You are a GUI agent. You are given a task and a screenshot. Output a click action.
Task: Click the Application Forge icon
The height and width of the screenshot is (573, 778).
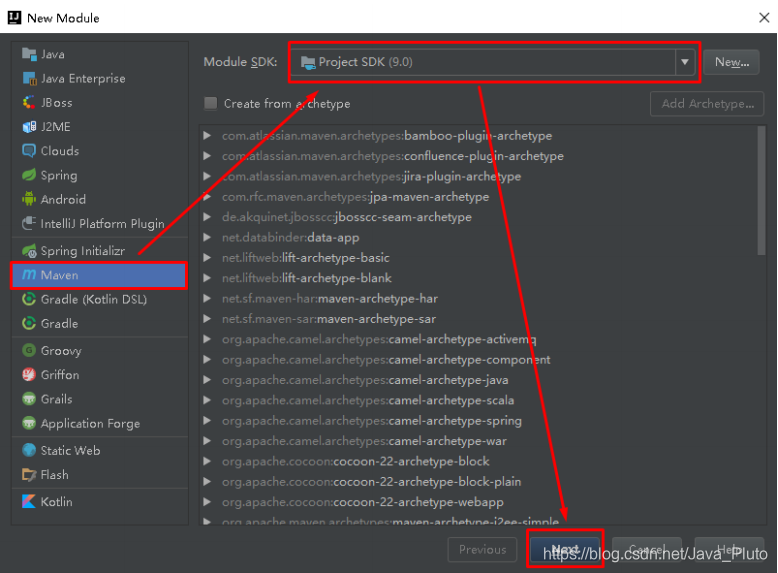click(x=29, y=423)
